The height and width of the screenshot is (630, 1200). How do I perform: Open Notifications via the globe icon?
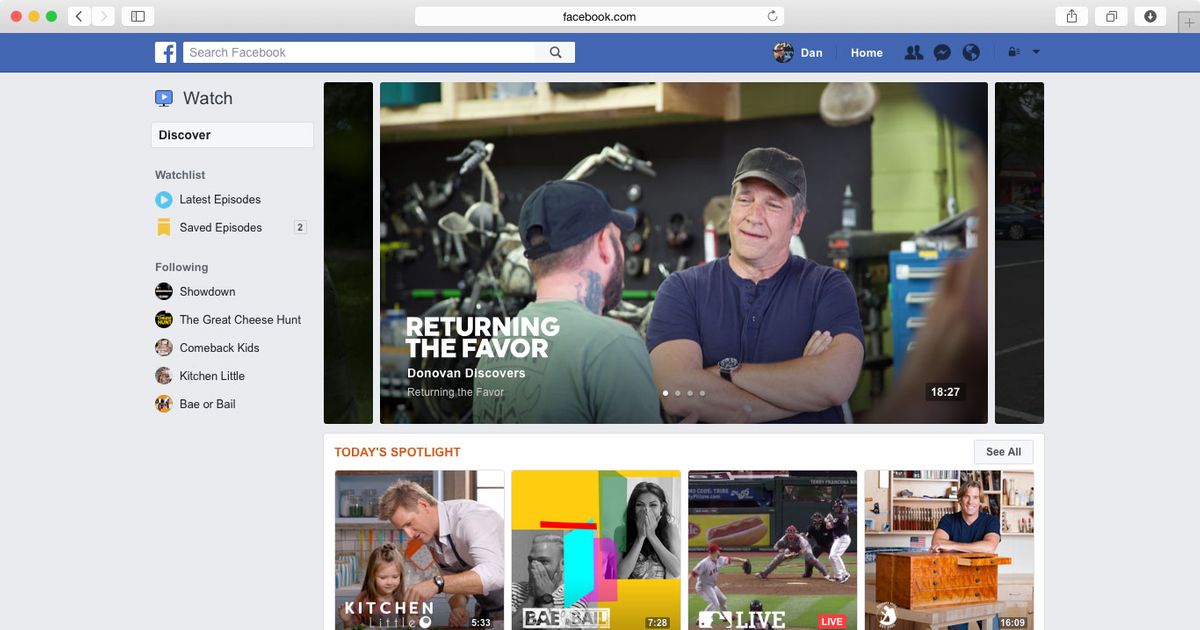(x=971, y=51)
